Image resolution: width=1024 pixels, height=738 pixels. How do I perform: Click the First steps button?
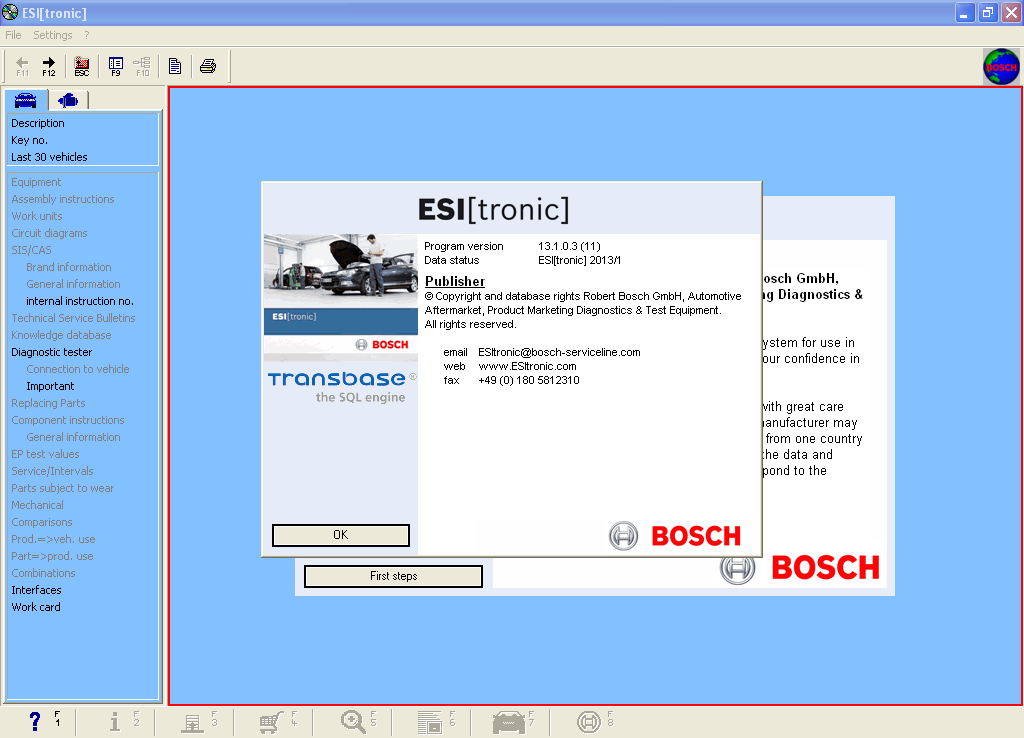[x=393, y=576]
